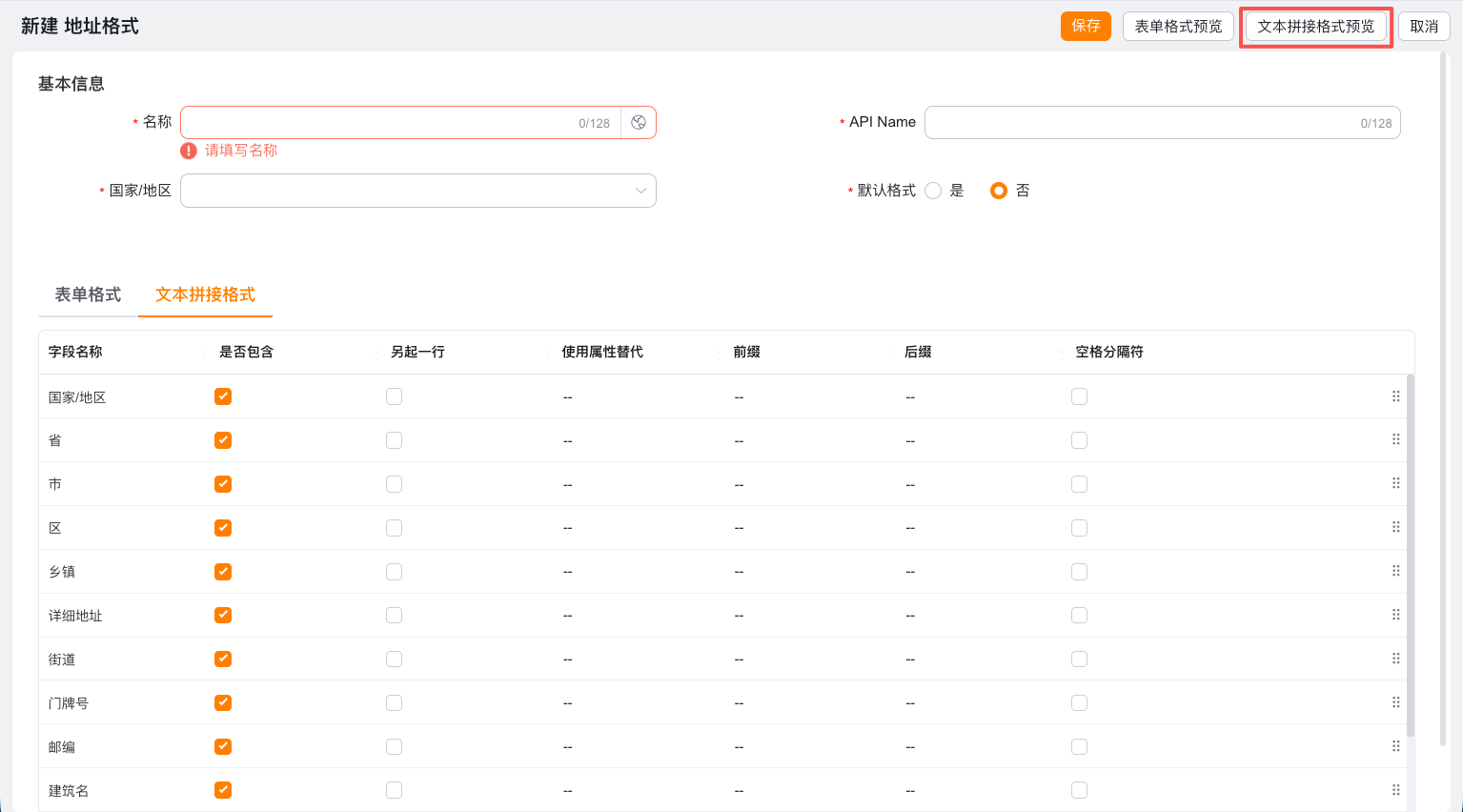This screenshot has width=1463, height=812.
Task: Click the 使用属性替代 column header
Action: [602, 352]
